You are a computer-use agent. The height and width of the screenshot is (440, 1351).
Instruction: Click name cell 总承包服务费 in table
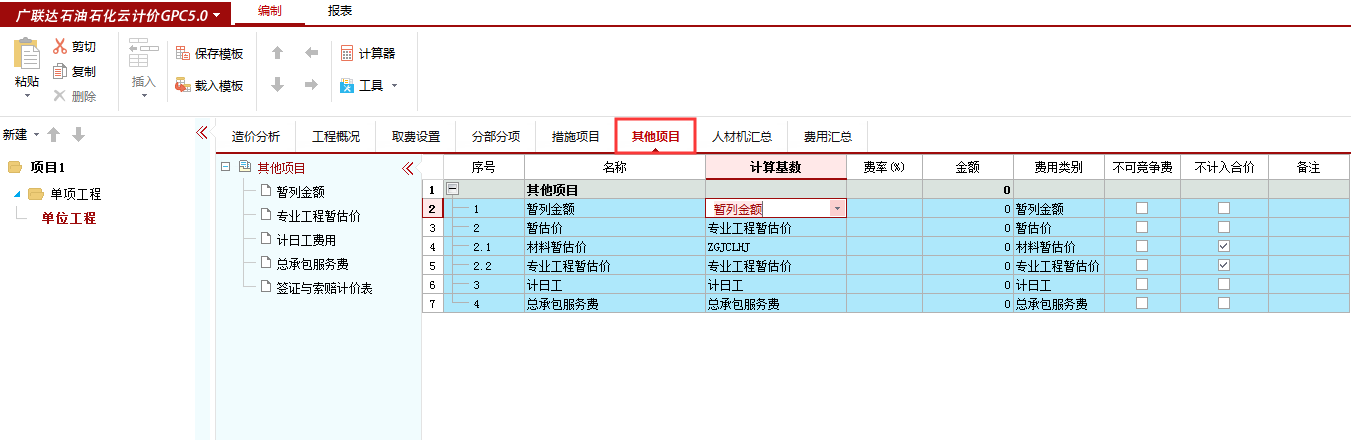pyautogui.click(x=614, y=303)
